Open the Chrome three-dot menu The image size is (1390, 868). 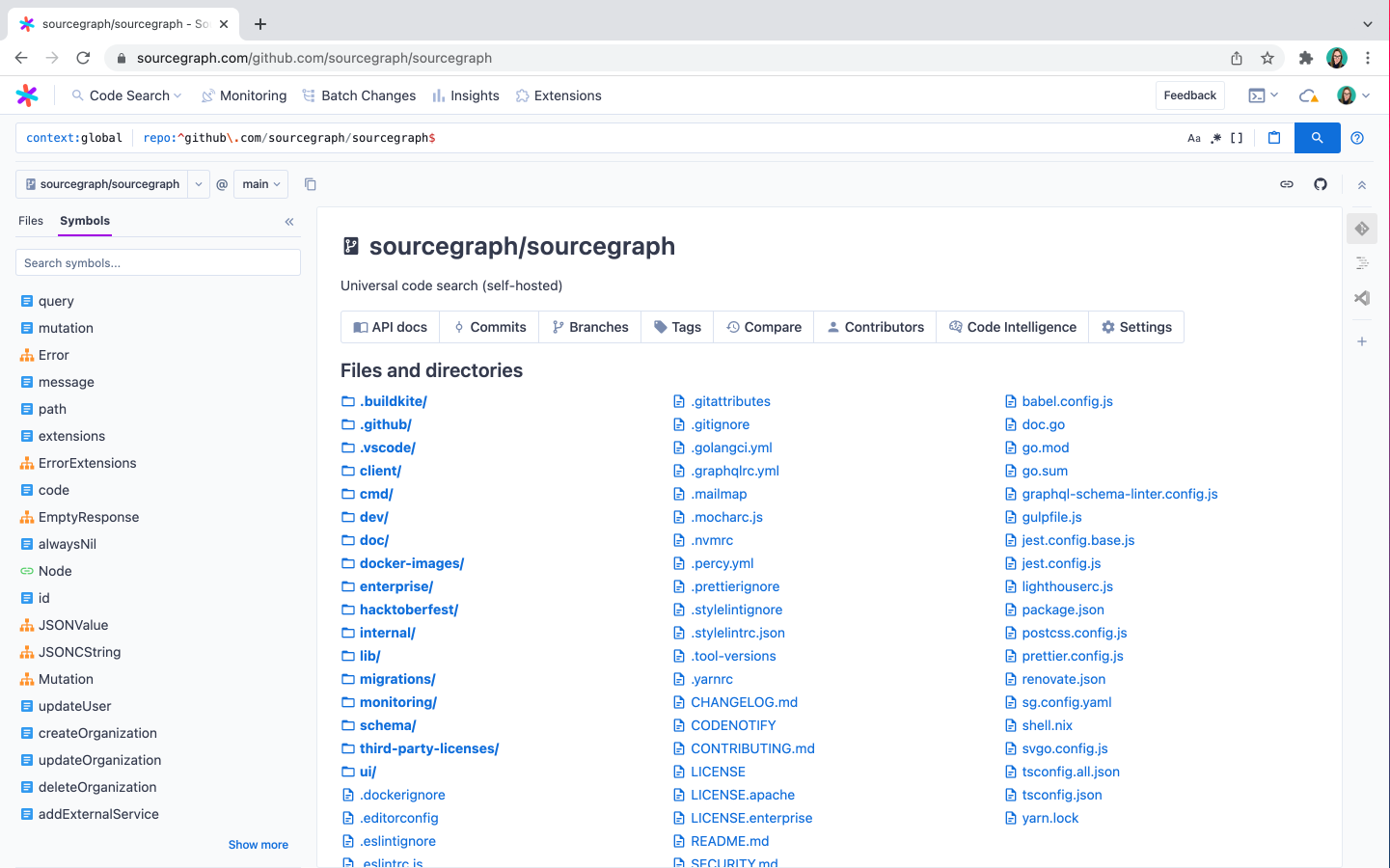pyautogui.click(x=1368, y=58)
